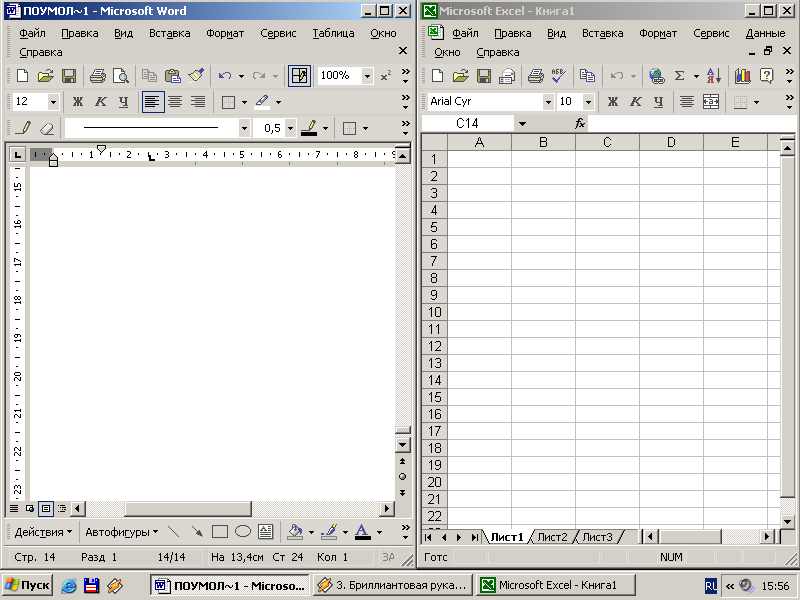Open Word's Формат menu
Viewport: 800px width, 600px height.
coord(225,33)
